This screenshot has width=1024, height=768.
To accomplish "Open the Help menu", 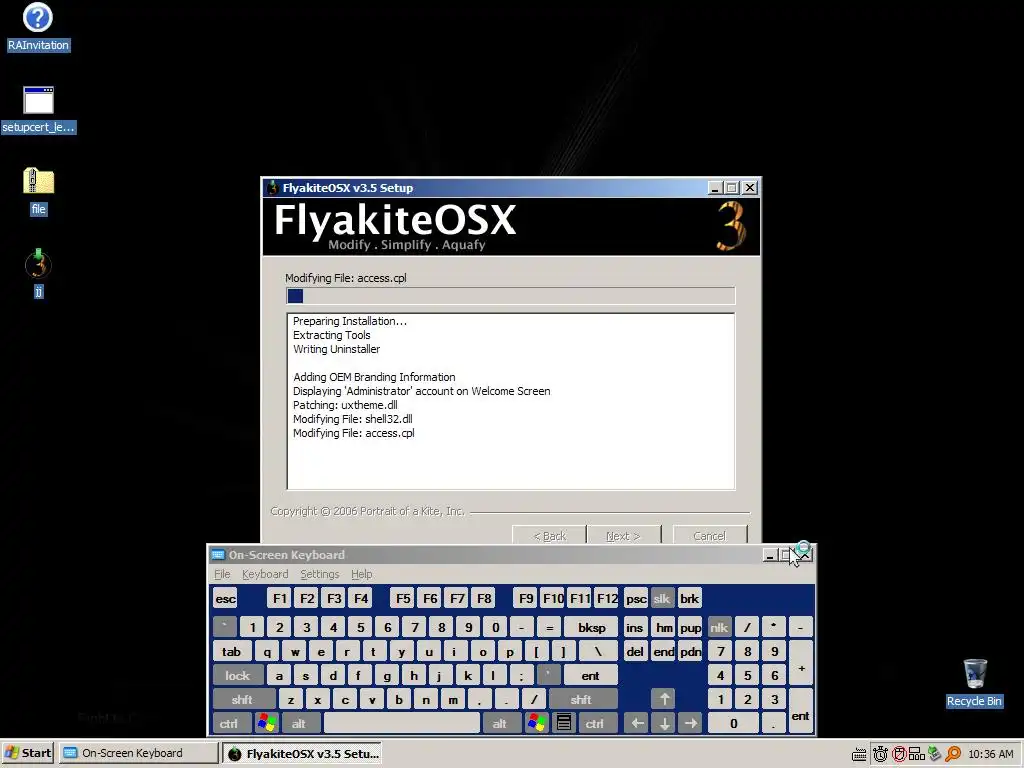I will pyautogui.click(x=361, y=574).
